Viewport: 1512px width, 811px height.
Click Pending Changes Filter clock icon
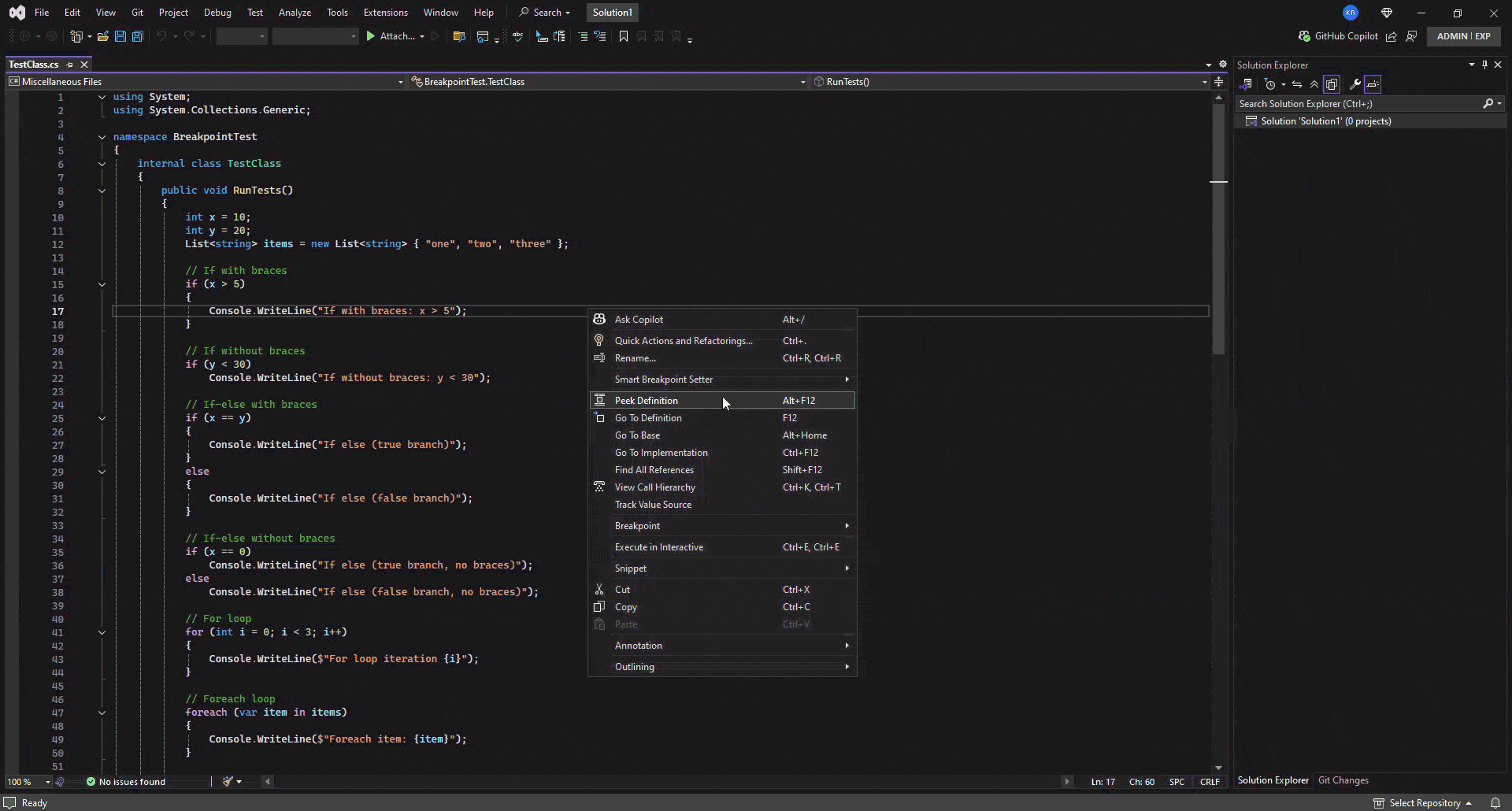[1269, 84]
